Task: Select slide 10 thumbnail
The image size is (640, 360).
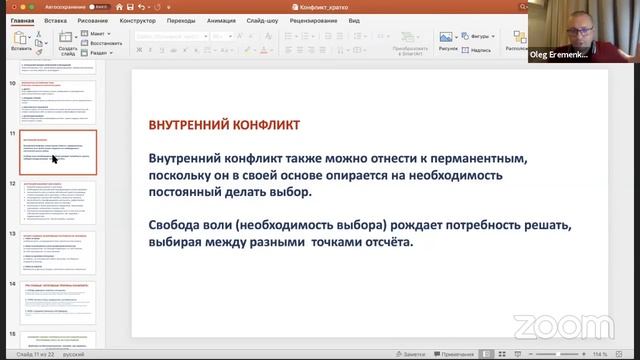Action: tap(58, 102)
